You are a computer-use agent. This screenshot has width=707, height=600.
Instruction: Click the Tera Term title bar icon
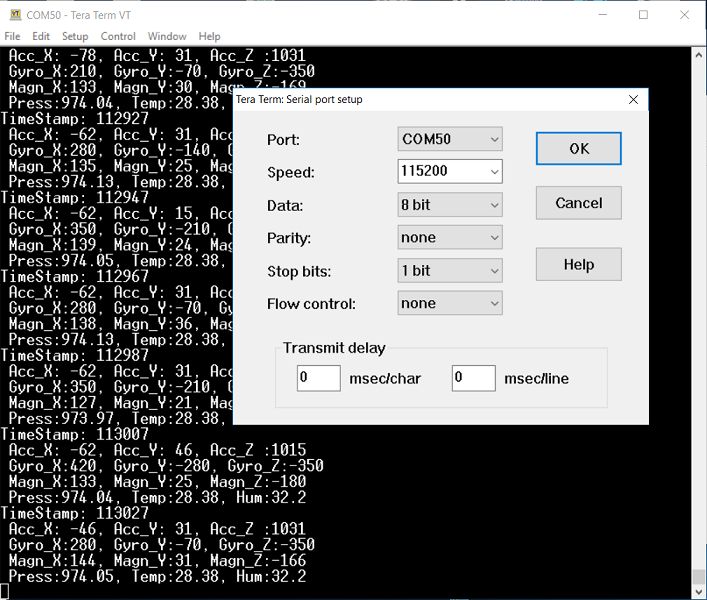point(15,15)
